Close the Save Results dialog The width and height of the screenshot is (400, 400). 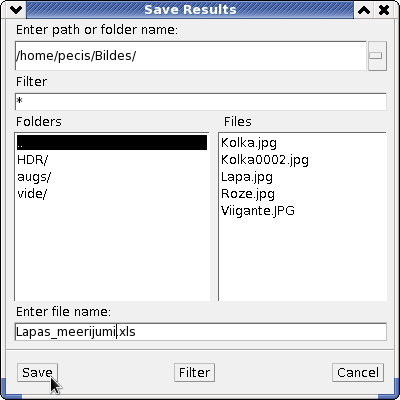[384, 10]
